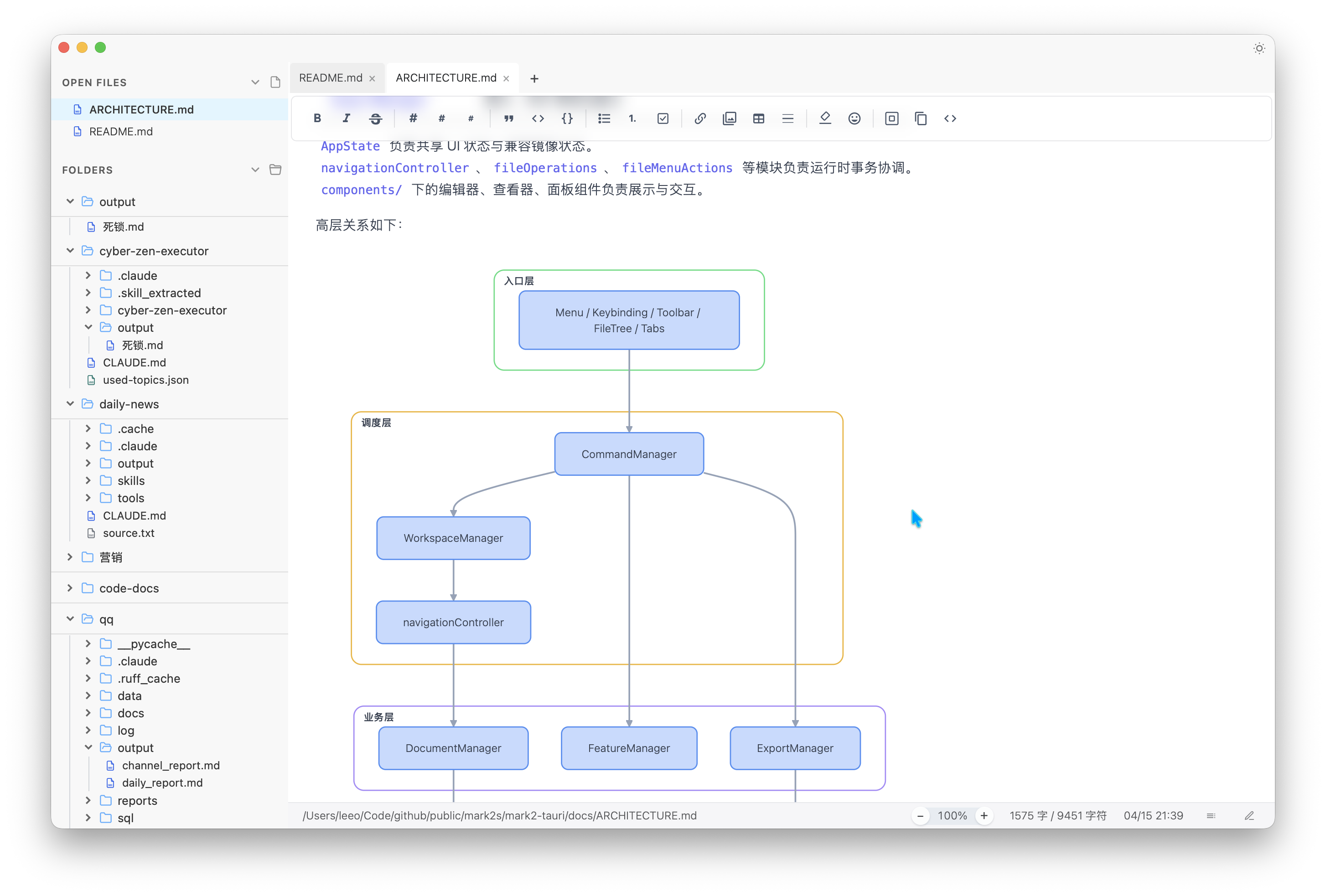Open folder icon in Folders header
Viewport: 1326px width, 896px height.
275,170
